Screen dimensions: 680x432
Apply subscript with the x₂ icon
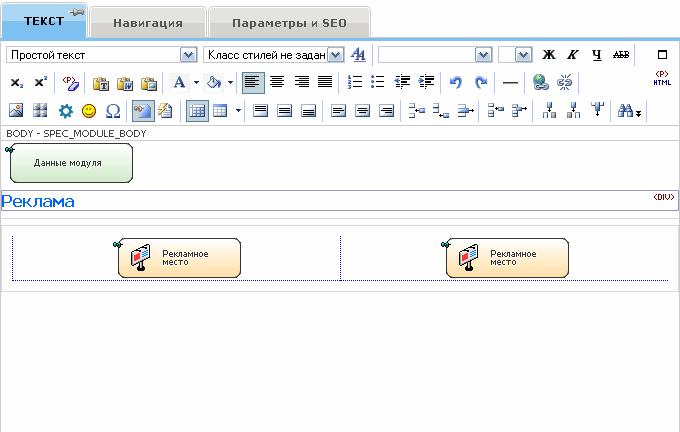tap(17, 82)
